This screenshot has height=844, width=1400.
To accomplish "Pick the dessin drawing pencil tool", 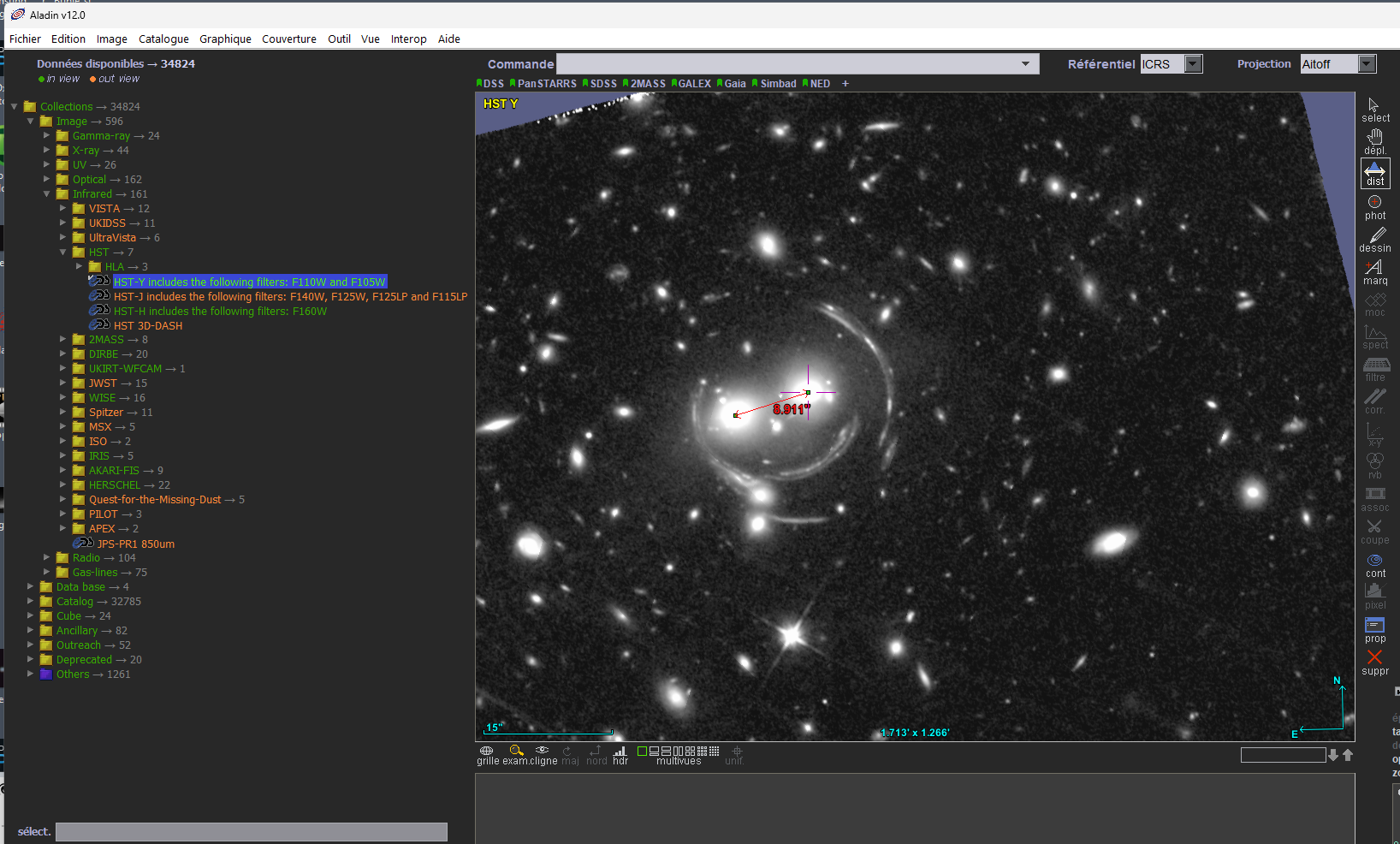I will coord(1374,240).
